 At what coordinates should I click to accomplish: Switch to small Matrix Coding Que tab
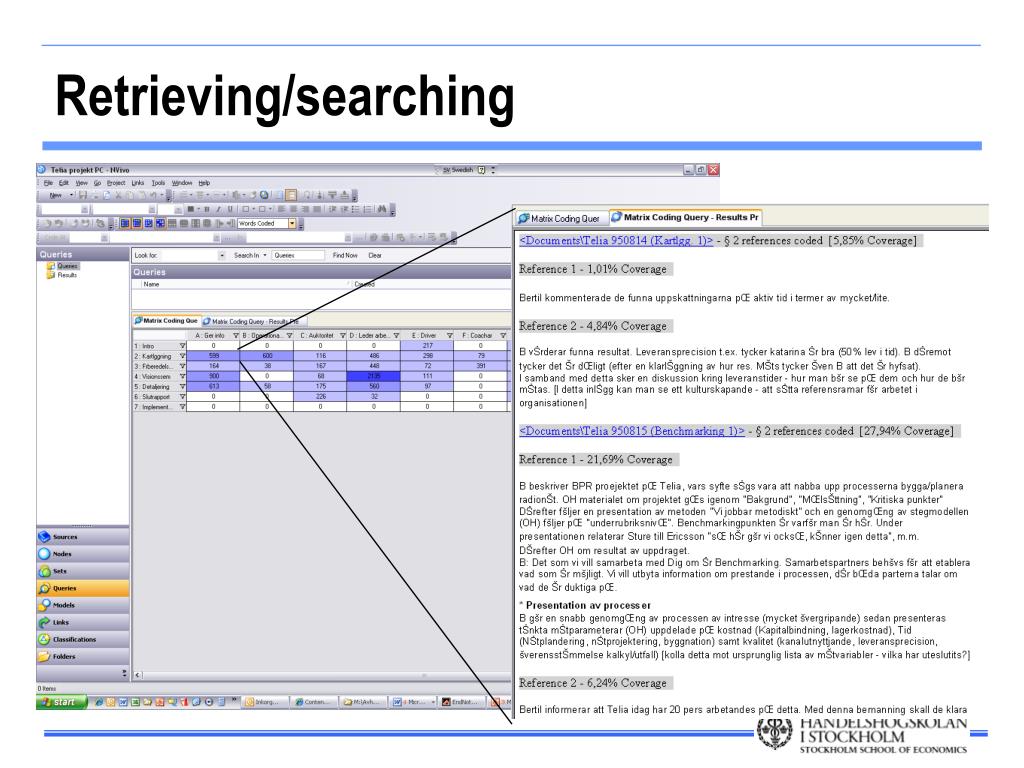[166, 321]
